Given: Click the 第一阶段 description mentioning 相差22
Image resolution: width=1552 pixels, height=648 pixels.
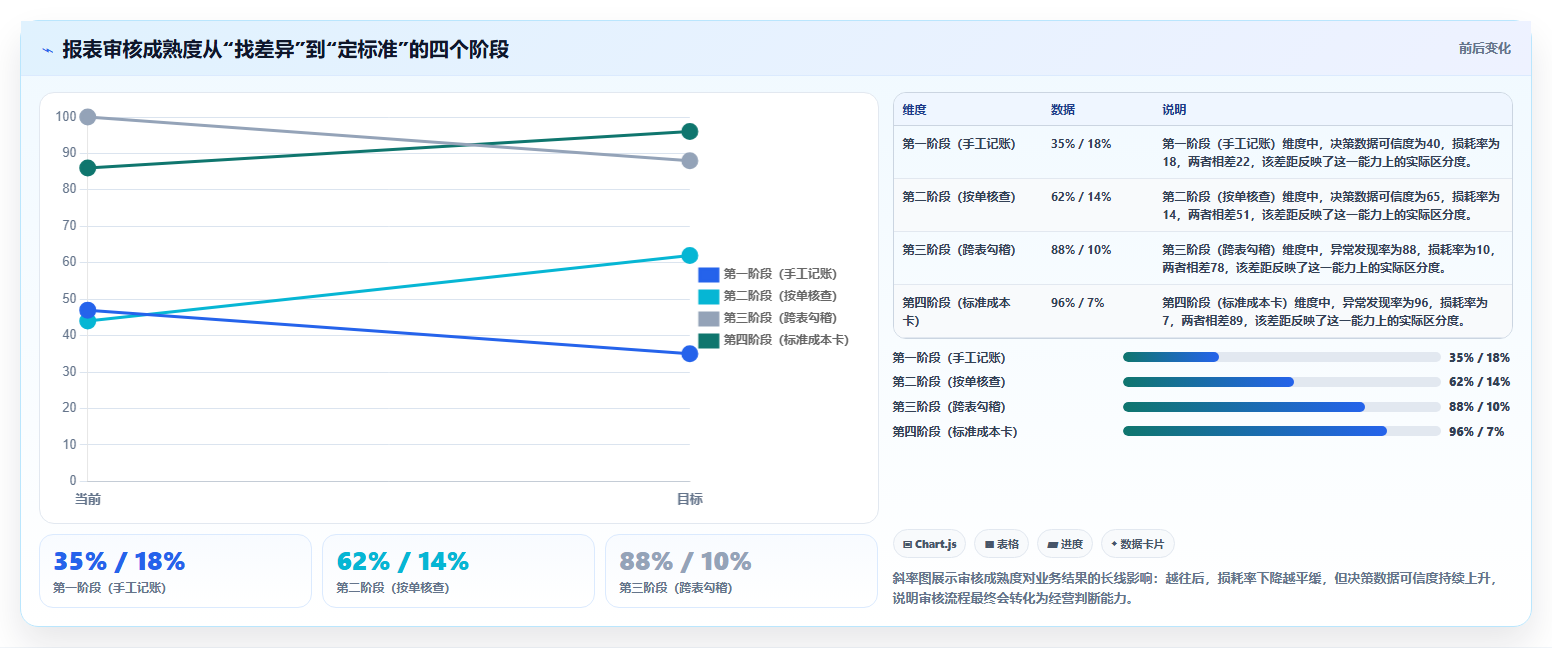Looking at the screenshot, I should (x=1331, y=152).
